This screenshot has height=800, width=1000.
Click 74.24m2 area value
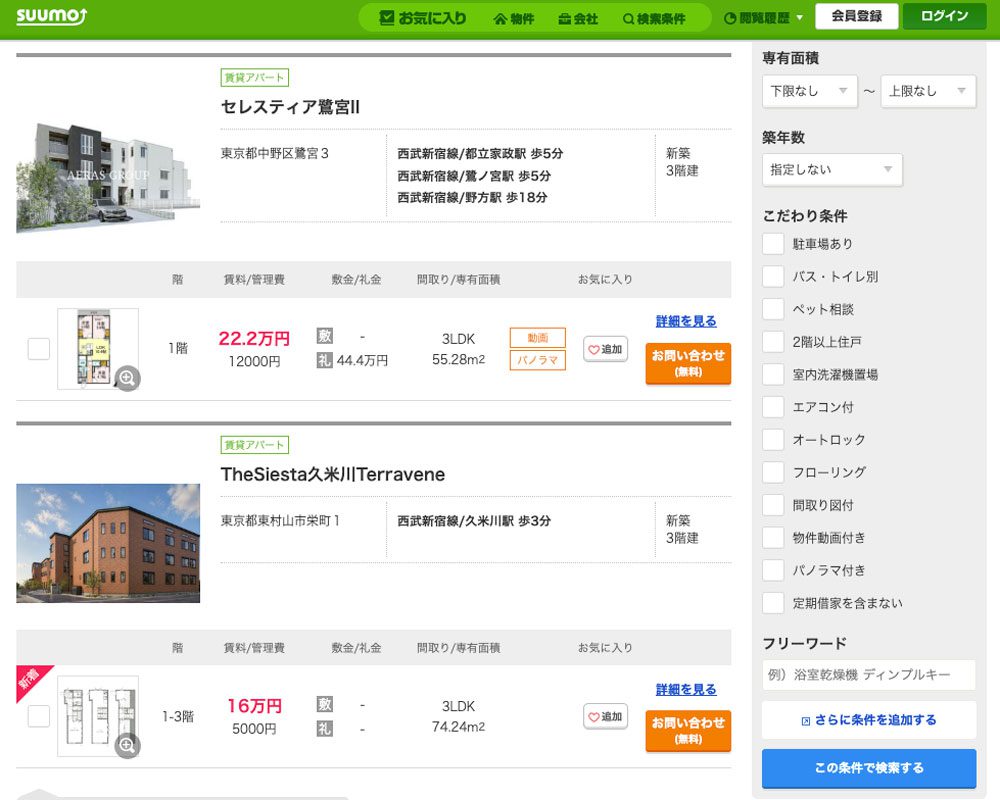tap(459, 727)
